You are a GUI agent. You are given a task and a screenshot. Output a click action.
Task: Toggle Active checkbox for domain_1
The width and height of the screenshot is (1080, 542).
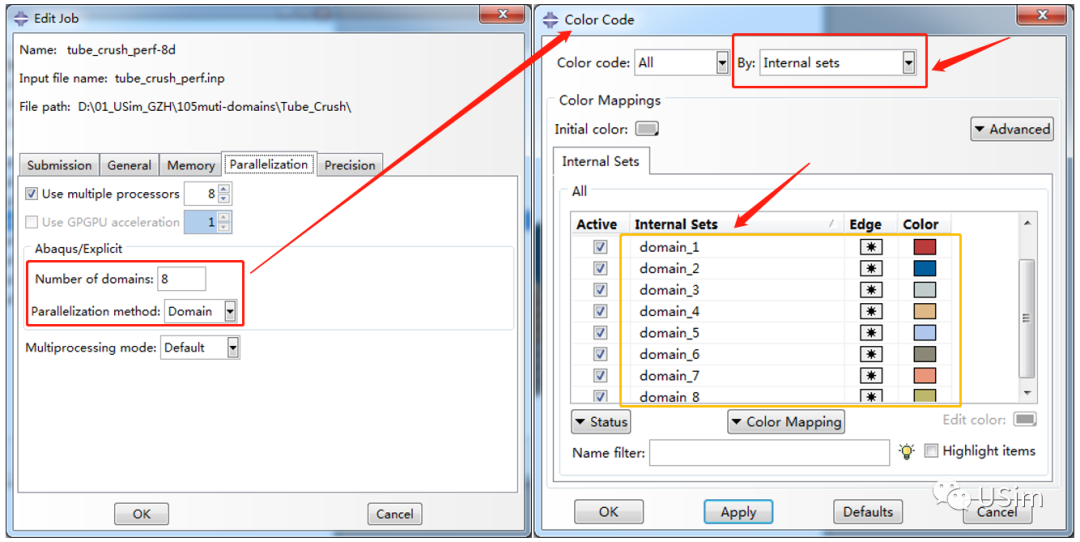(600, 247)
